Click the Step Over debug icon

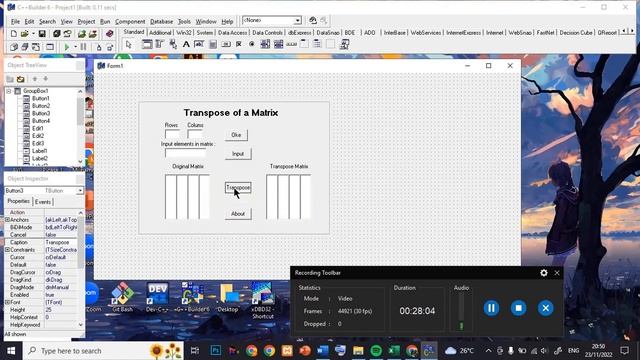pos(109,47)
